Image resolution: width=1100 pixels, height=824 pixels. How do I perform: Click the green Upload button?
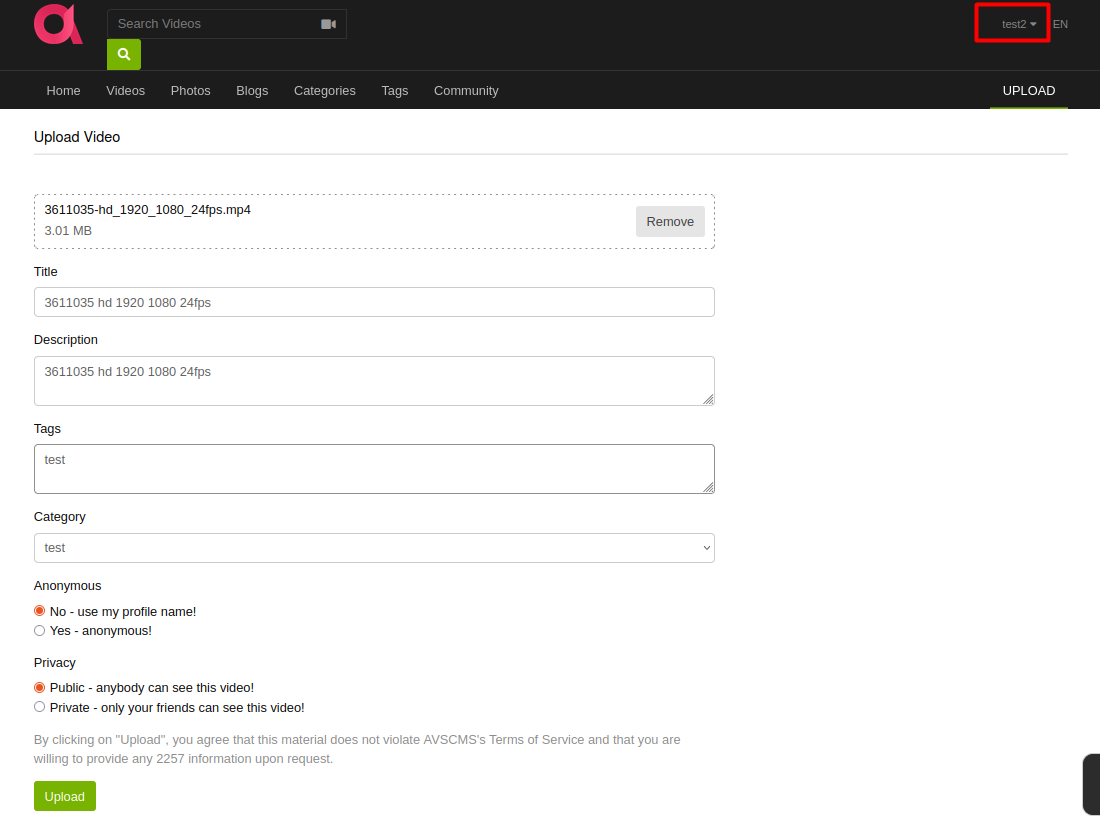(x=64, y=796)
